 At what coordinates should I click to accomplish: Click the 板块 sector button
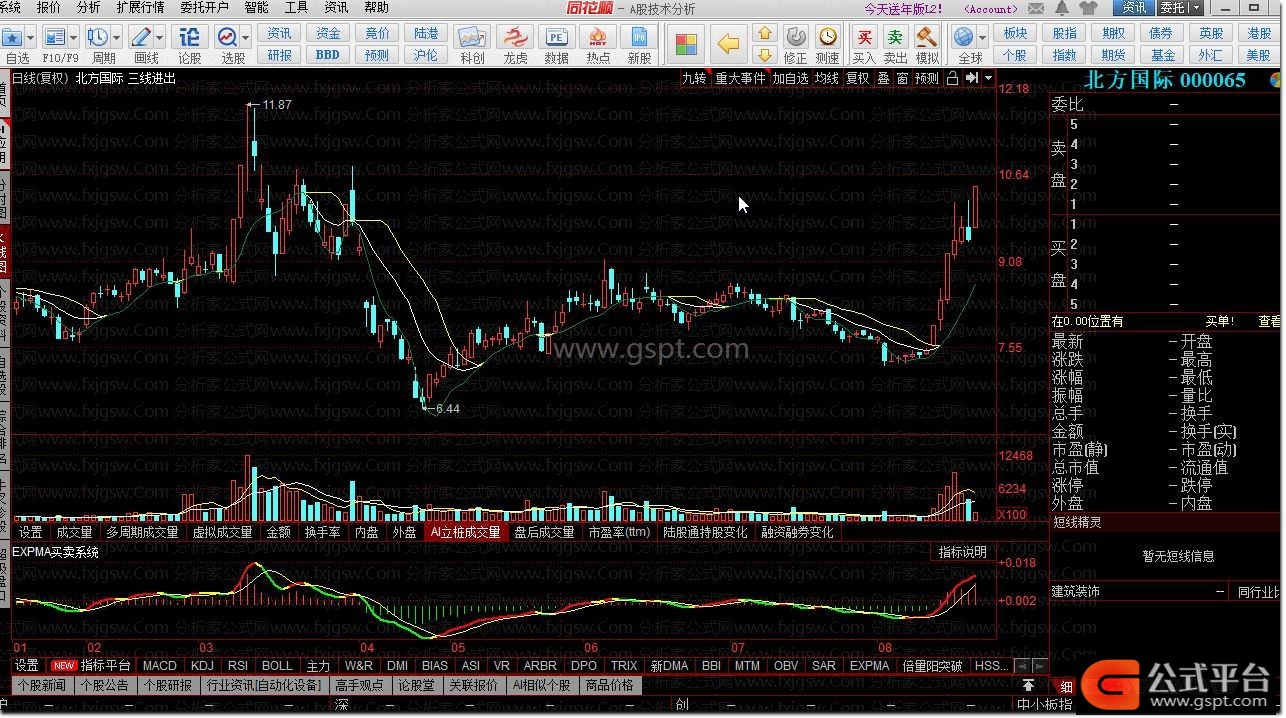[1015, 33]
